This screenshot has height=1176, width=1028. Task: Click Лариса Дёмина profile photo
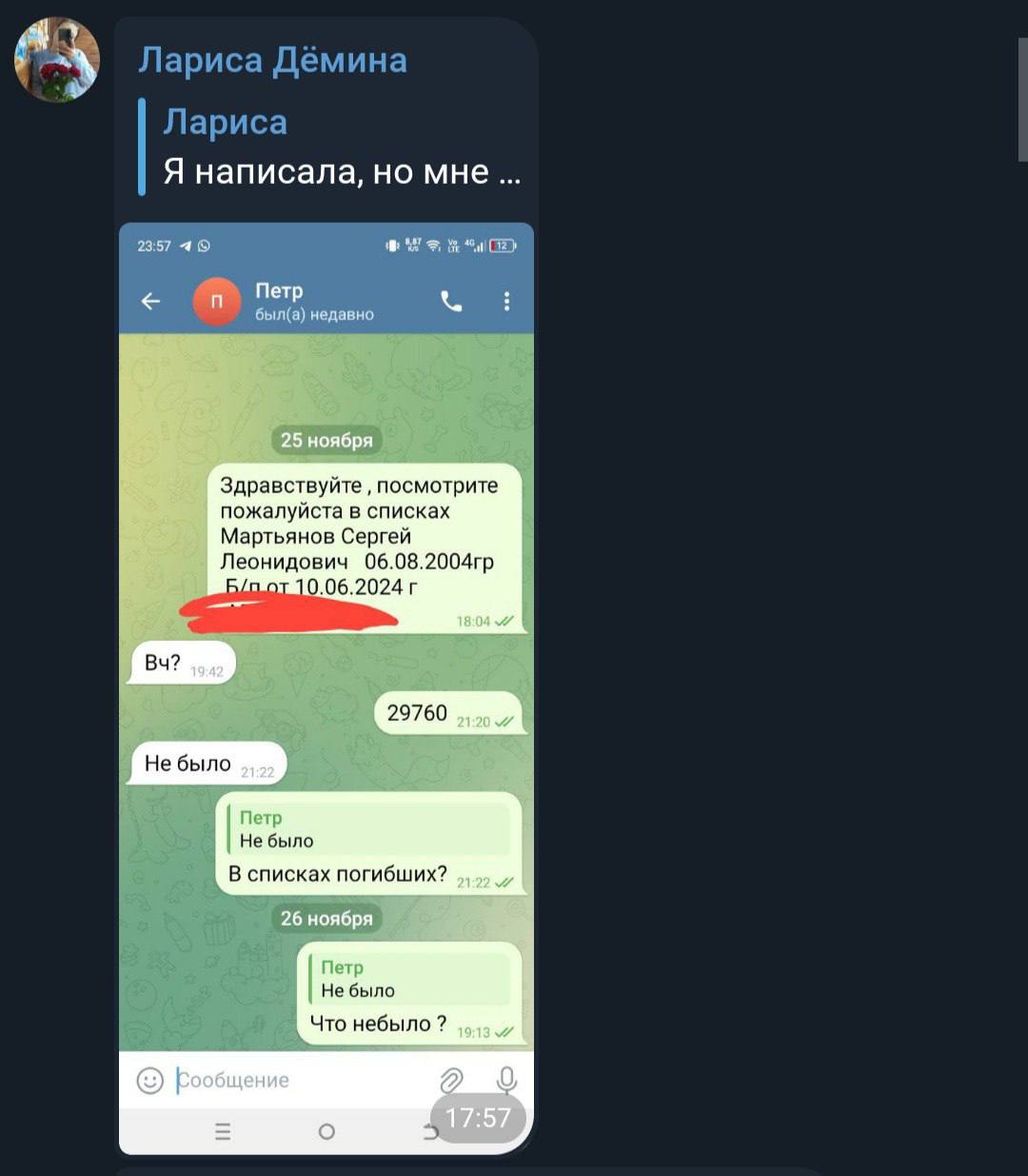click(57, 59)
